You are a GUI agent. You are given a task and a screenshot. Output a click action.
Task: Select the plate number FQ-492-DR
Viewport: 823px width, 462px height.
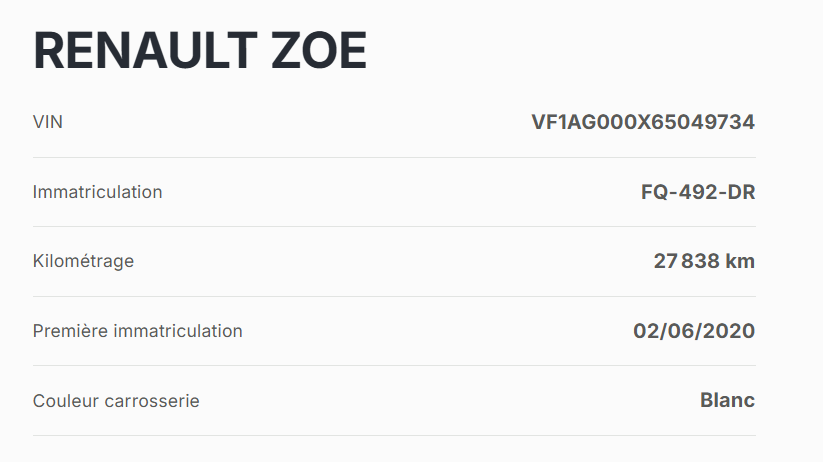tap(698, 192)
